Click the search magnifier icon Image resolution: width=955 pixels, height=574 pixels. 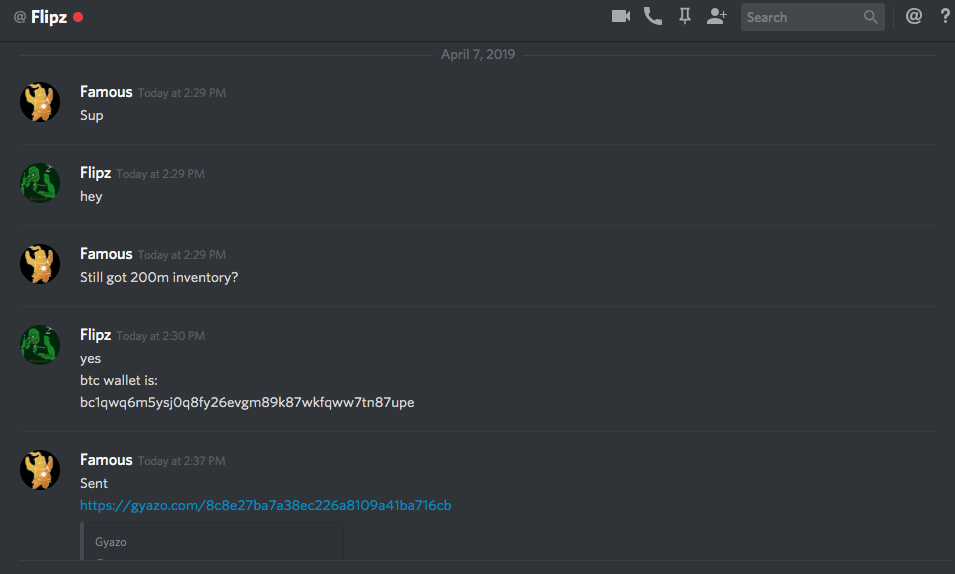tap(871, 17)
